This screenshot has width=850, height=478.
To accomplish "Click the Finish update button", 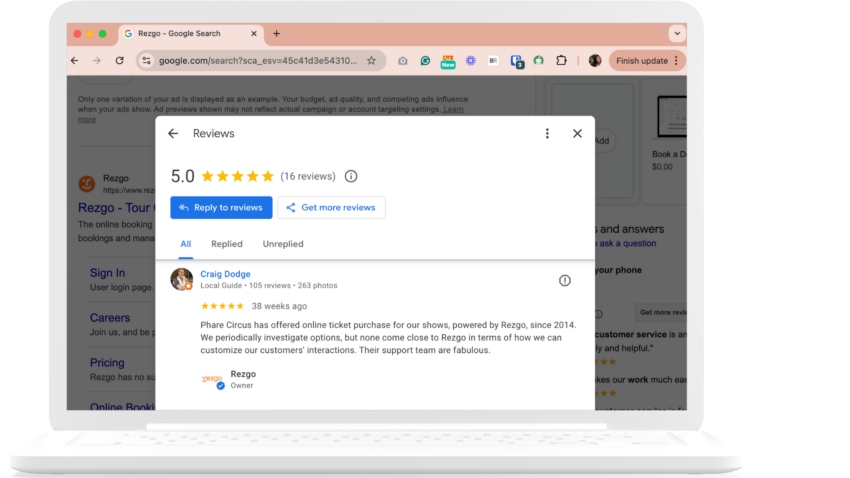I will [x=647, y=61].
